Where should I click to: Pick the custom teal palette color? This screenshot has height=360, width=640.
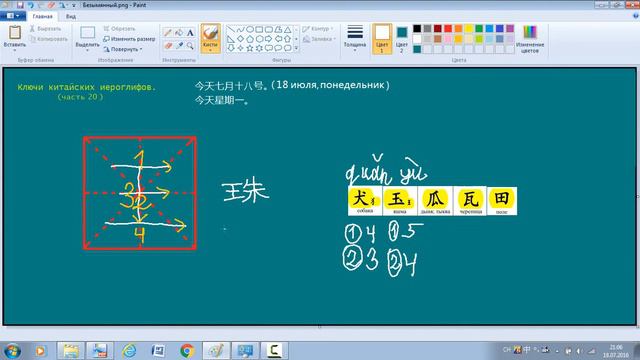[417, 49]
